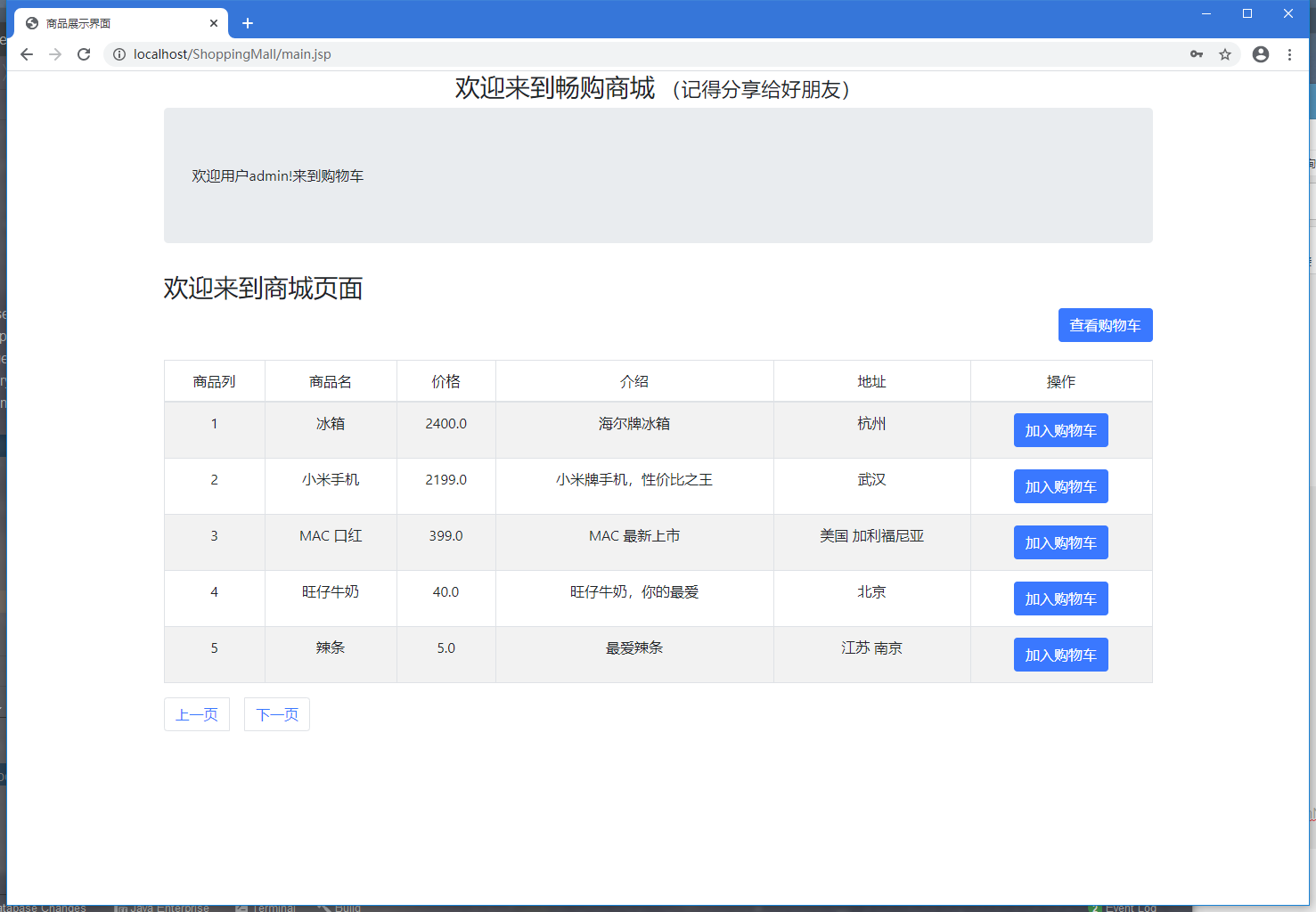
Task: Click the 地址 column header
Action: coord(872,381)
